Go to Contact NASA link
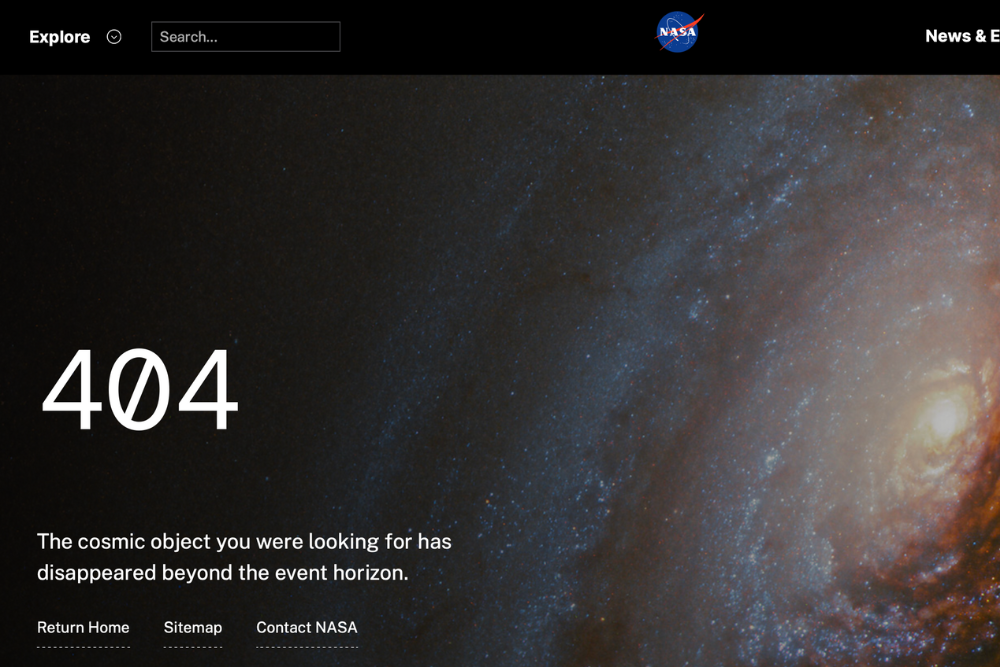 coord(307,627)
